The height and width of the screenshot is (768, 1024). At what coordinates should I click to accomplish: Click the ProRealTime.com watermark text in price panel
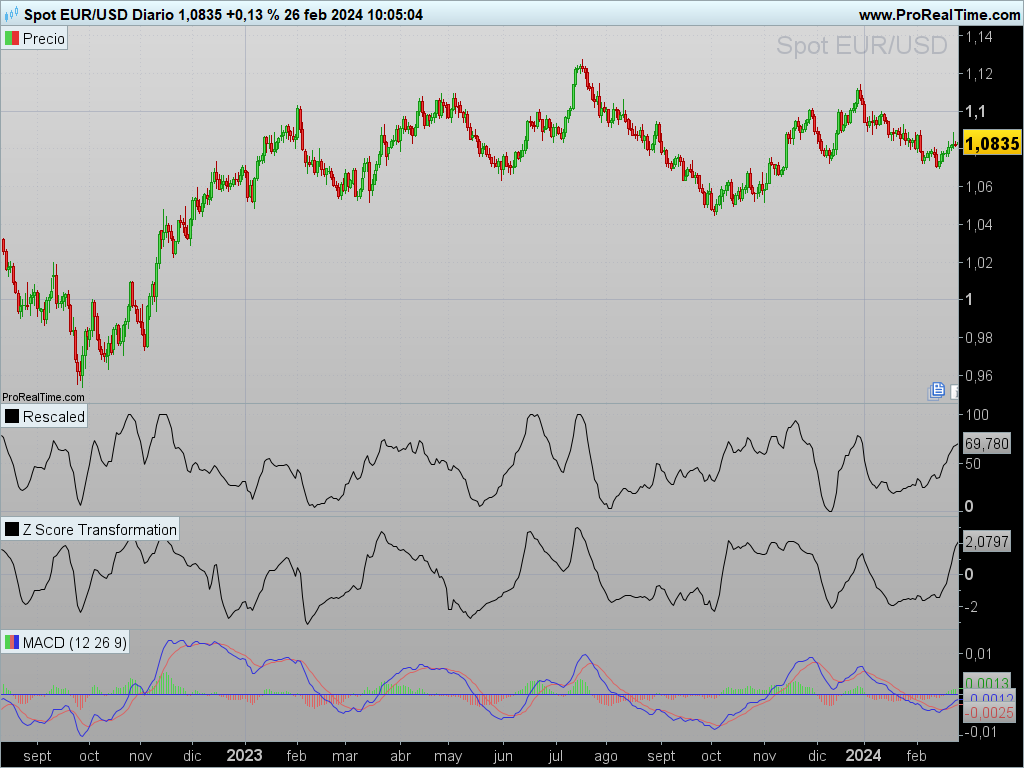point(43,397)
